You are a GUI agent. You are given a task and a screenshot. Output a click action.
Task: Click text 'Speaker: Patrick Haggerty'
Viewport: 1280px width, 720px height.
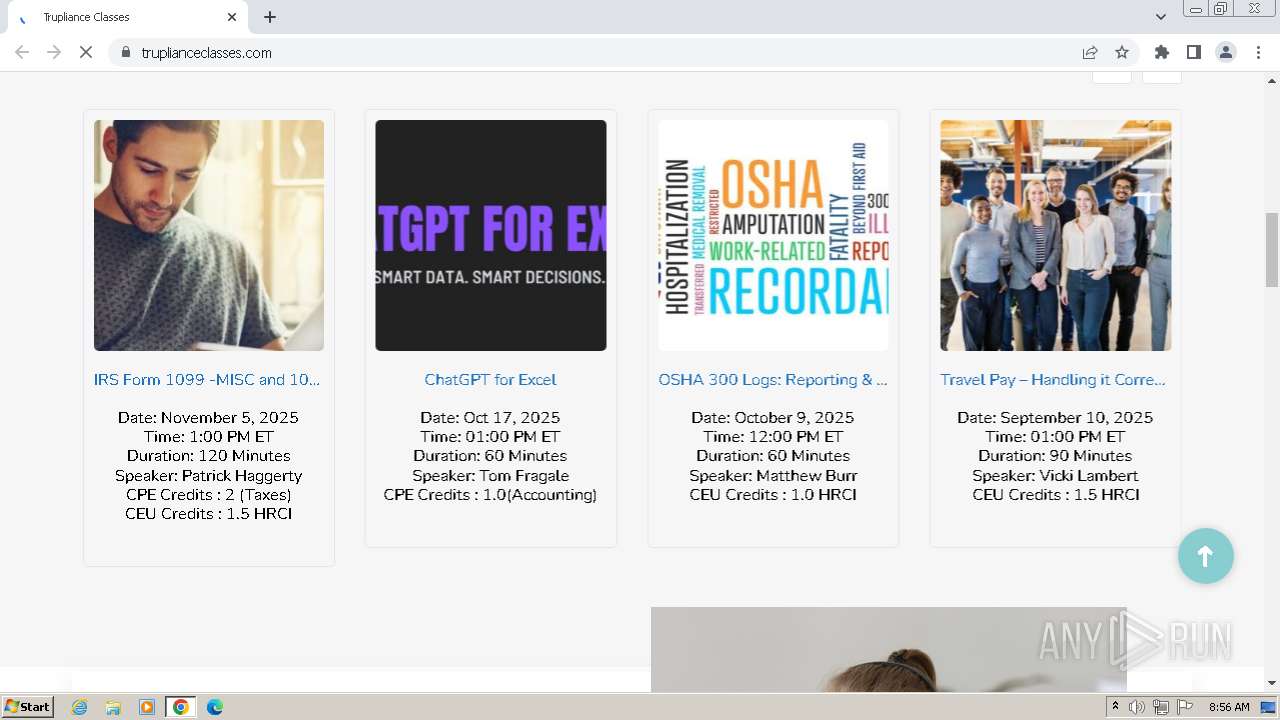[208, 476]
